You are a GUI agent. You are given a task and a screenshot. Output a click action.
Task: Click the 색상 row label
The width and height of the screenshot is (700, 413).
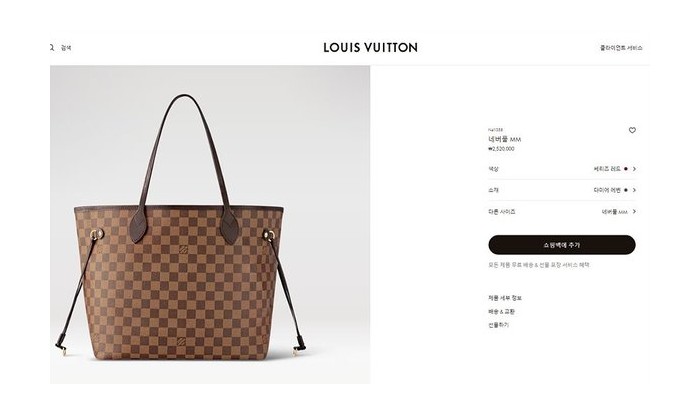click(493, 169)
